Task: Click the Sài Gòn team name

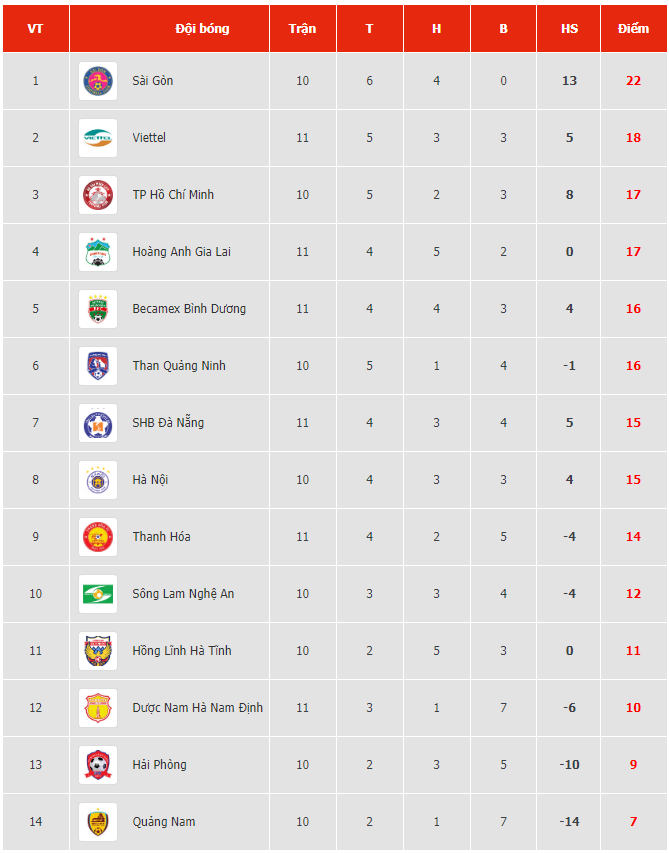Action: click(153, 81)
